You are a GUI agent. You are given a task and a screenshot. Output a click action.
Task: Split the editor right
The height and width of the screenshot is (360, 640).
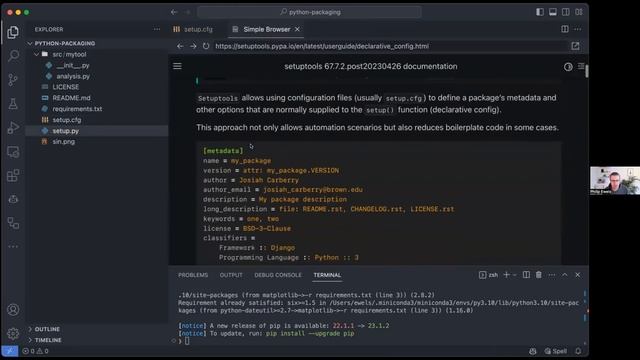(x=565, y=29)
